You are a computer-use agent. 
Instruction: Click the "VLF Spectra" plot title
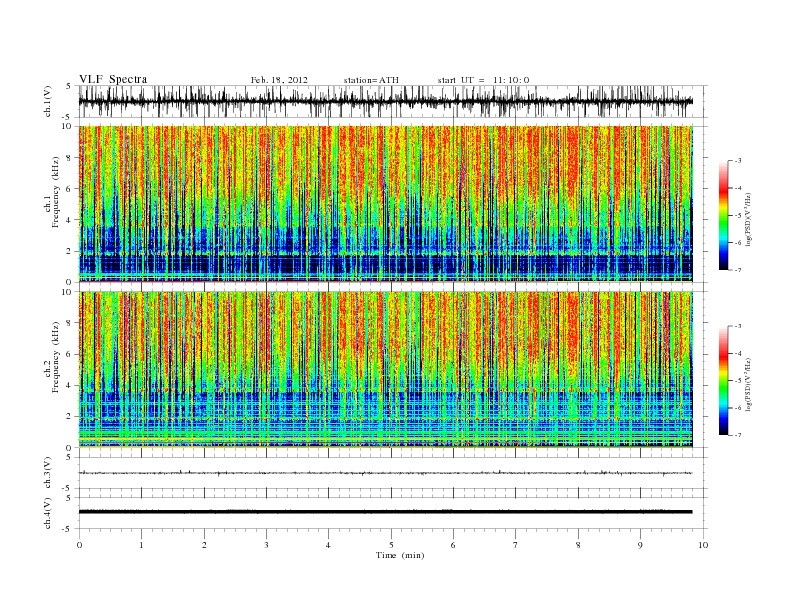click(113, 79)
